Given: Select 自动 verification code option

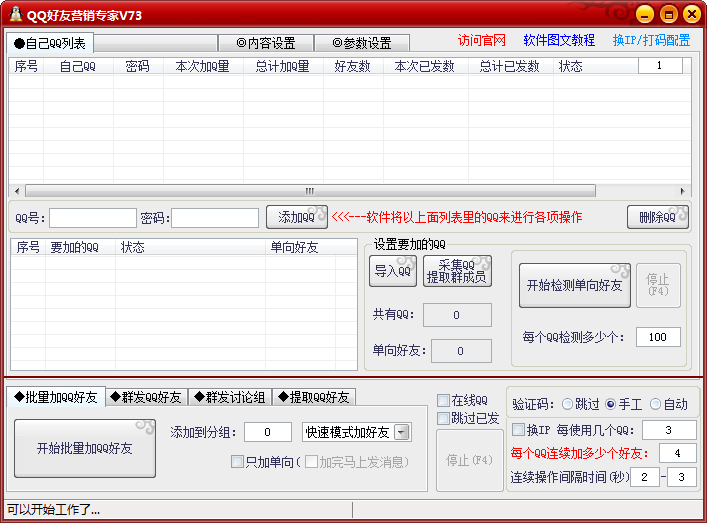Looking at the screenshot, I should (x=655, y=404).
